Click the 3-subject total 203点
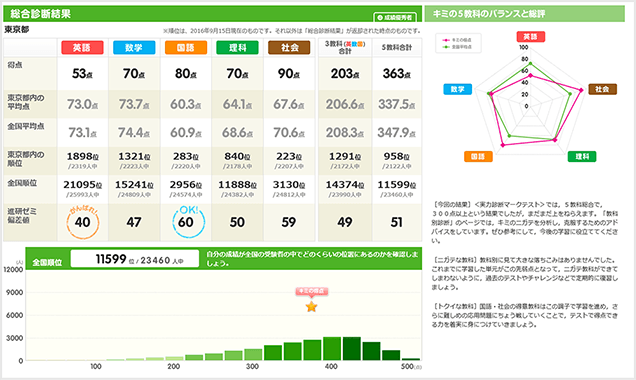This screenshot has width=636, height=380. 345,73
